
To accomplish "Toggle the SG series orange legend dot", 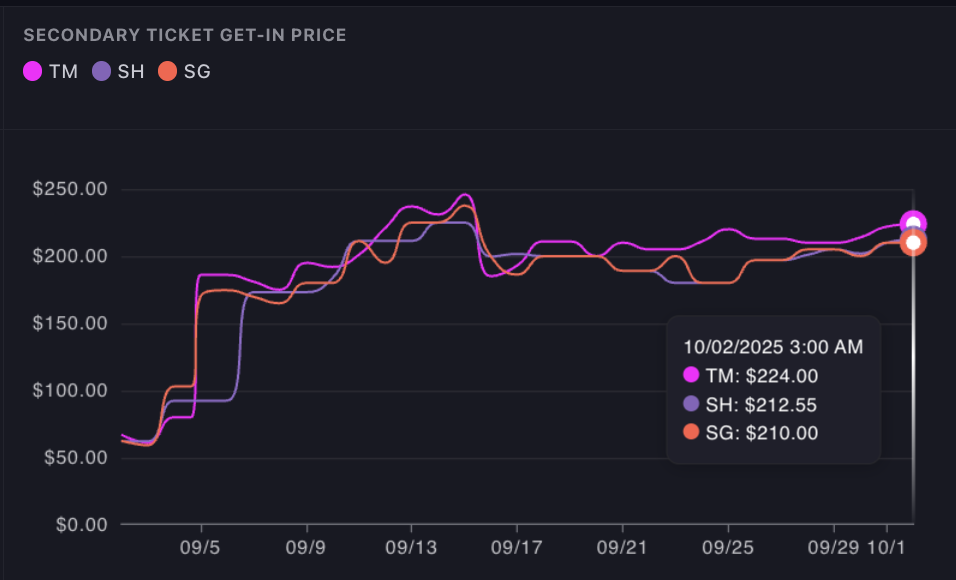I will pyautogui.click(x=169, y=71).
